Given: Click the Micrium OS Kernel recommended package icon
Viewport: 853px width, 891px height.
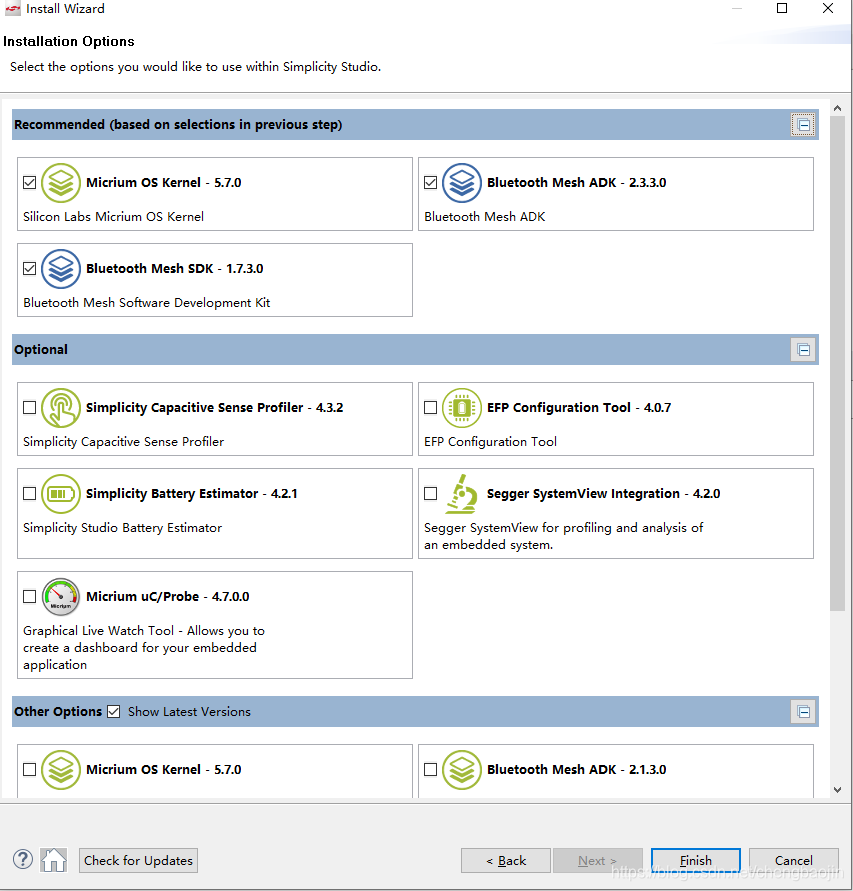Looking at the screenshot, I should pyautogui.click(x=61, y=183).
